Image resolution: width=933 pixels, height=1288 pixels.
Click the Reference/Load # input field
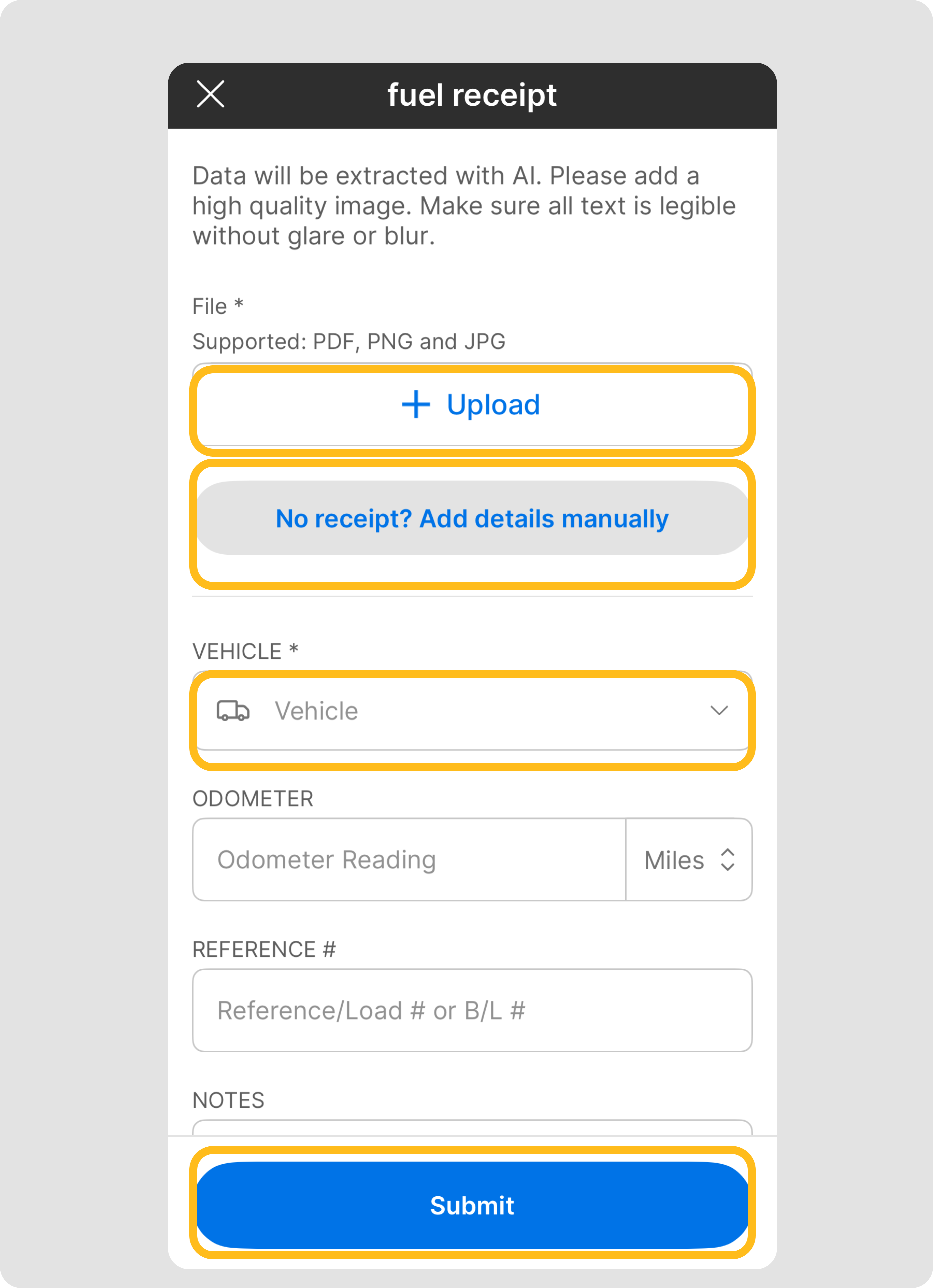tap(472, 1010)
